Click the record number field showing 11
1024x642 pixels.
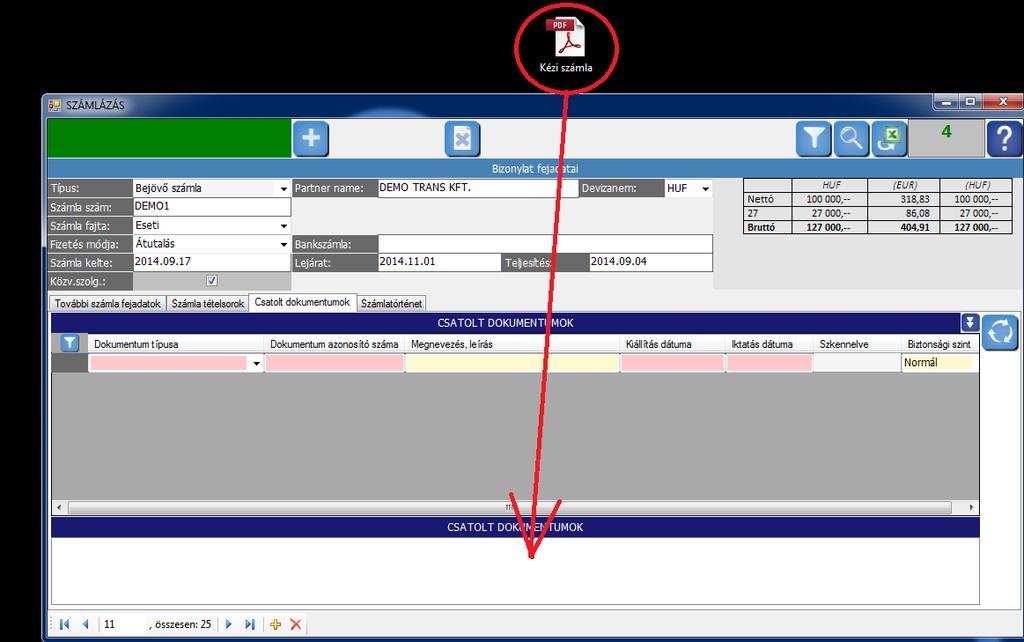coord(123,624)
